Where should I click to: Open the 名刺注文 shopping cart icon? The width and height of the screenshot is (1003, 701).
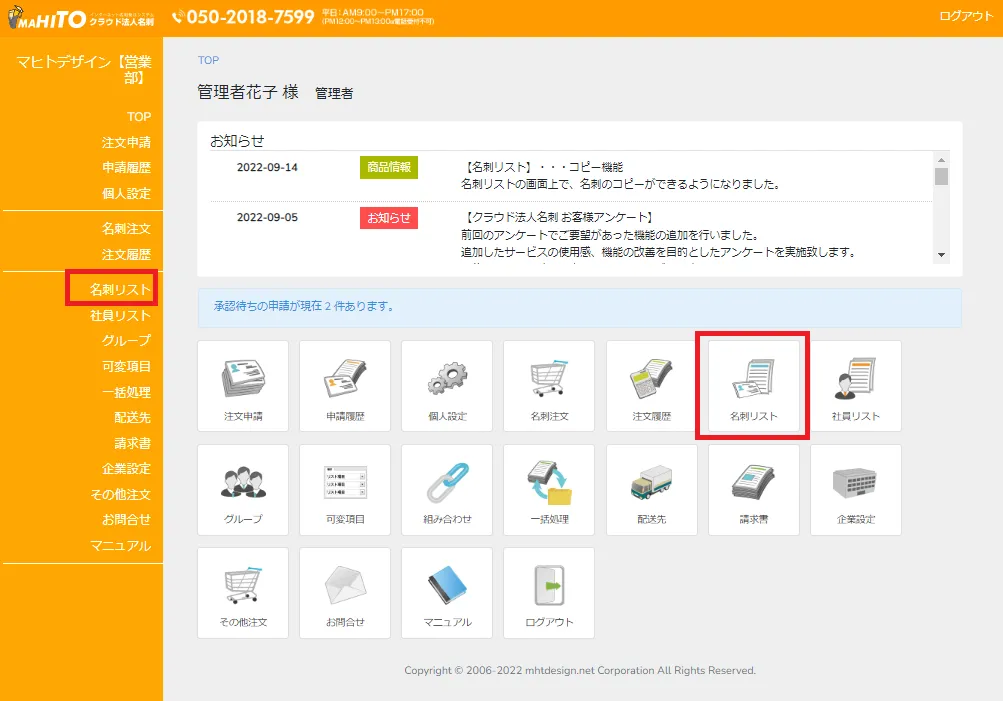click(548, 386)
